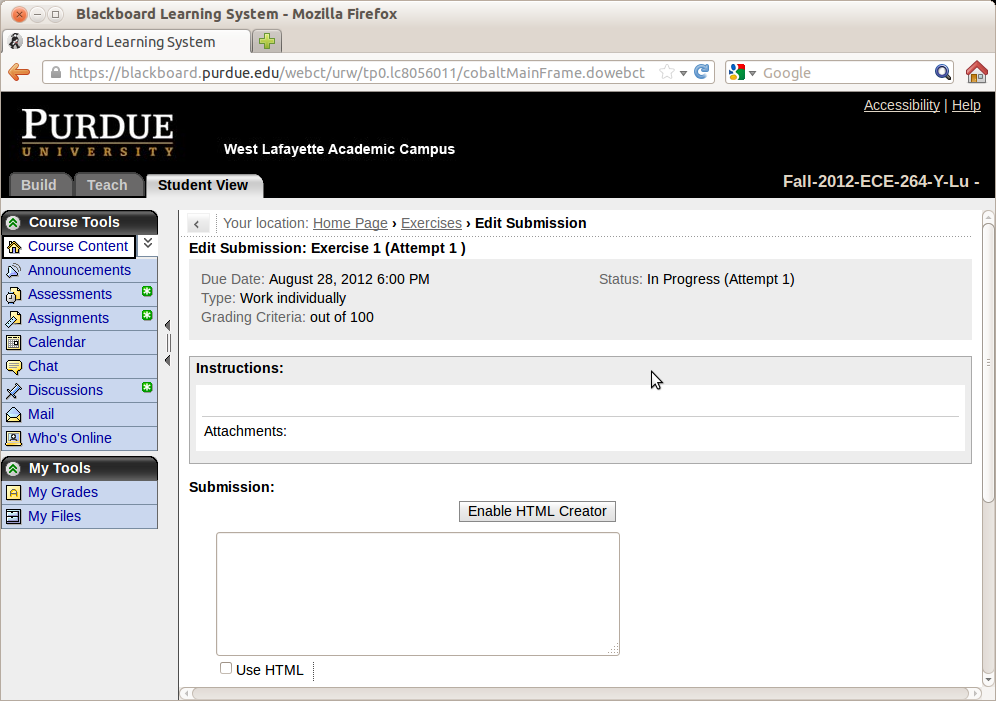Click the Firefox home icon
Image resolution: width=996 pixels, height=701 pixels.
[976, 72]
